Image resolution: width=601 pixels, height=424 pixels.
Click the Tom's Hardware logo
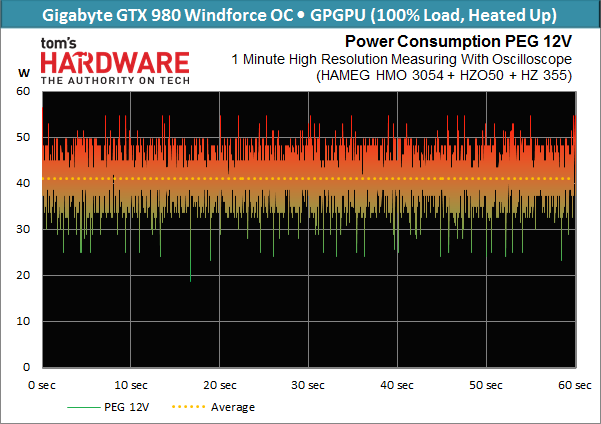click(115, 60)
